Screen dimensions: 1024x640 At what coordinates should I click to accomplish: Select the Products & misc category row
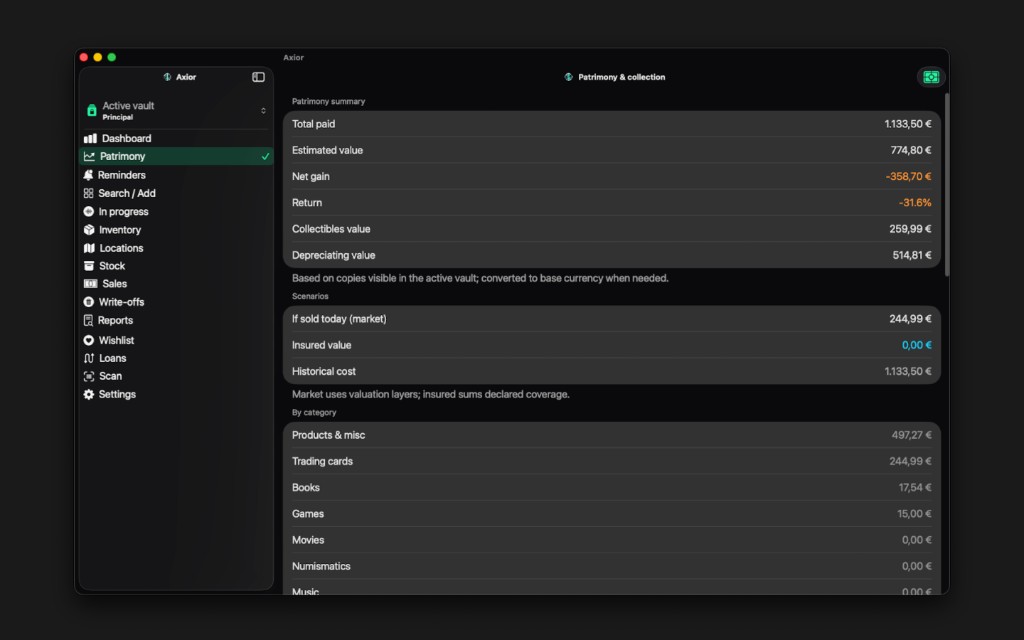click(x=612, y=435)
